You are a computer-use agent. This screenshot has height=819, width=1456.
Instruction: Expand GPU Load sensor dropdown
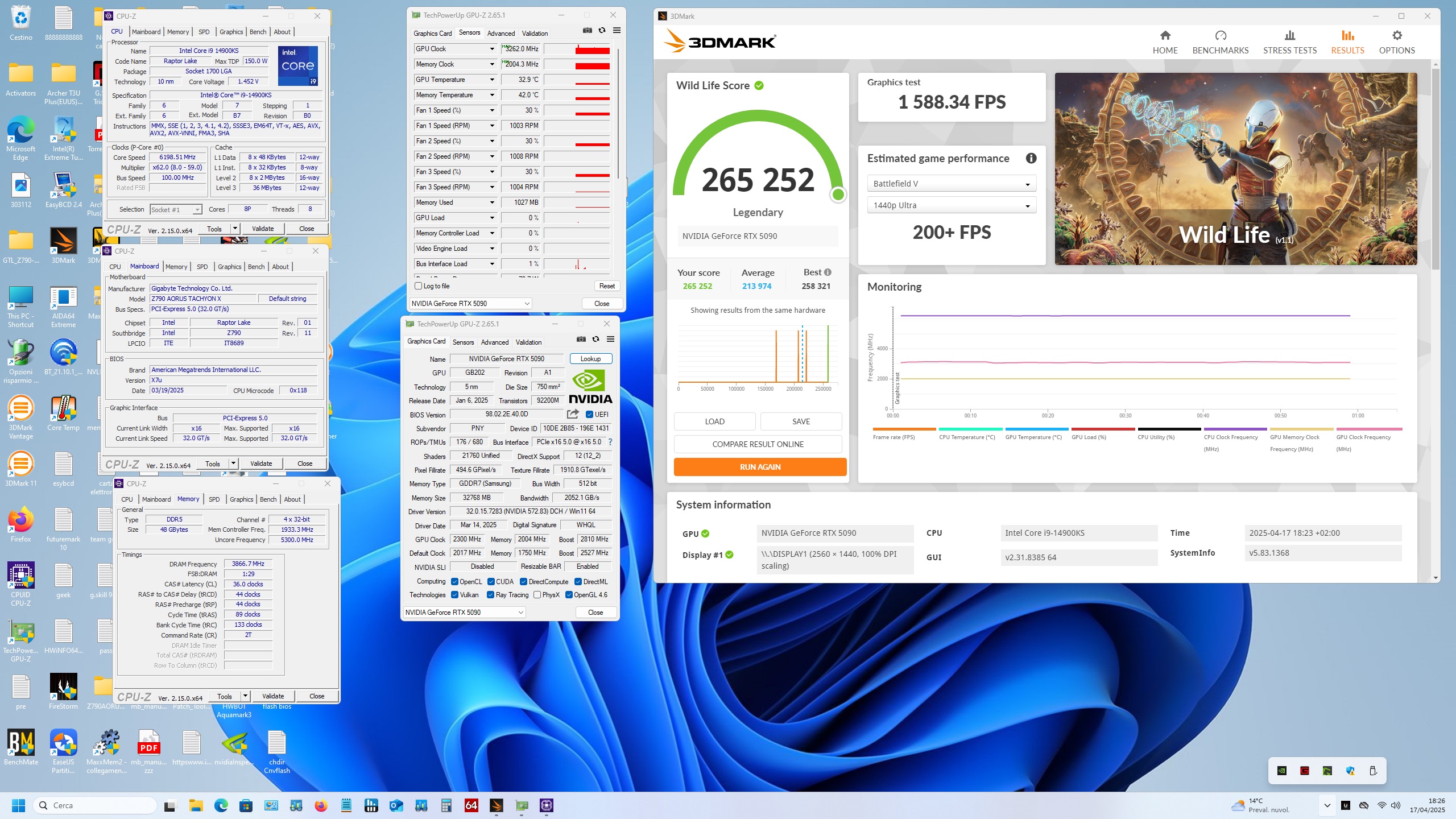click(492, 218)
